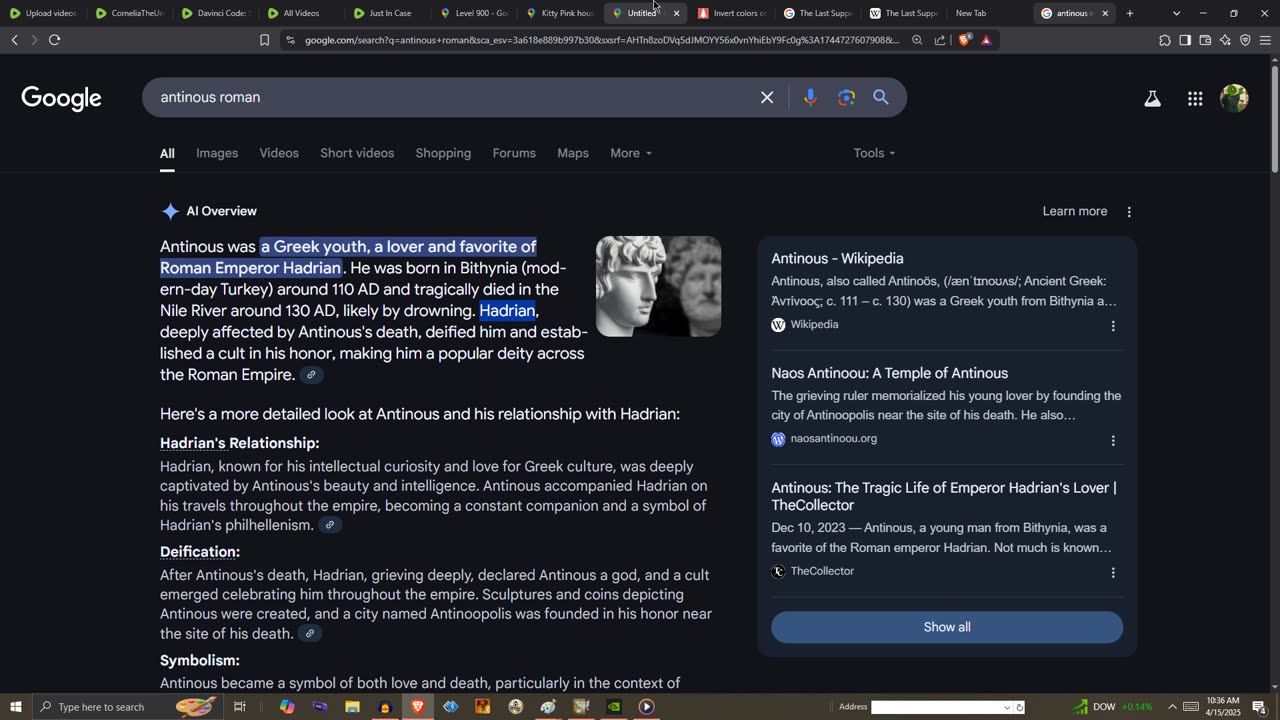Screen dimensions: 1280x720
Task: Open the Windows Start menu
Action: 15,707
